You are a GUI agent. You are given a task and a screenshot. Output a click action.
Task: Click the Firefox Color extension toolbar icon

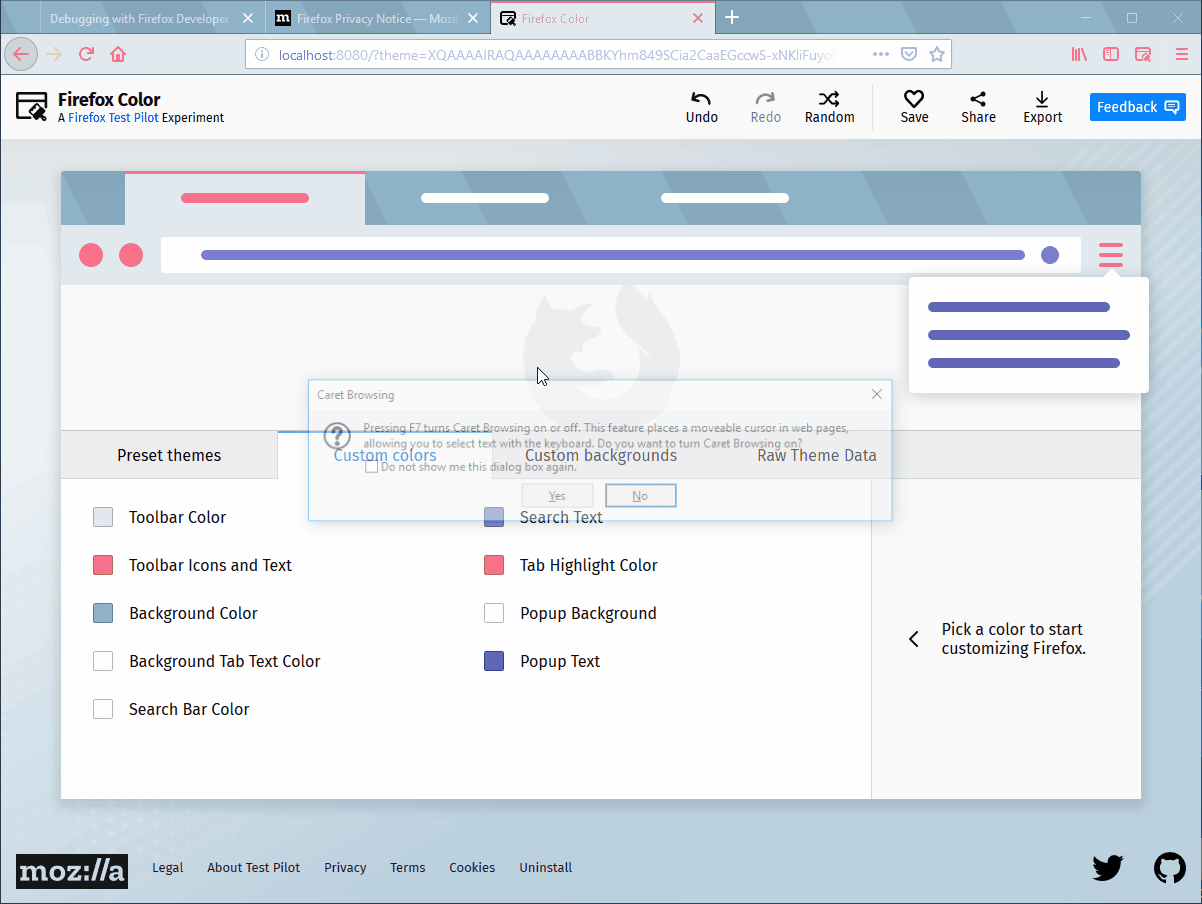(x=1143, y=54)
